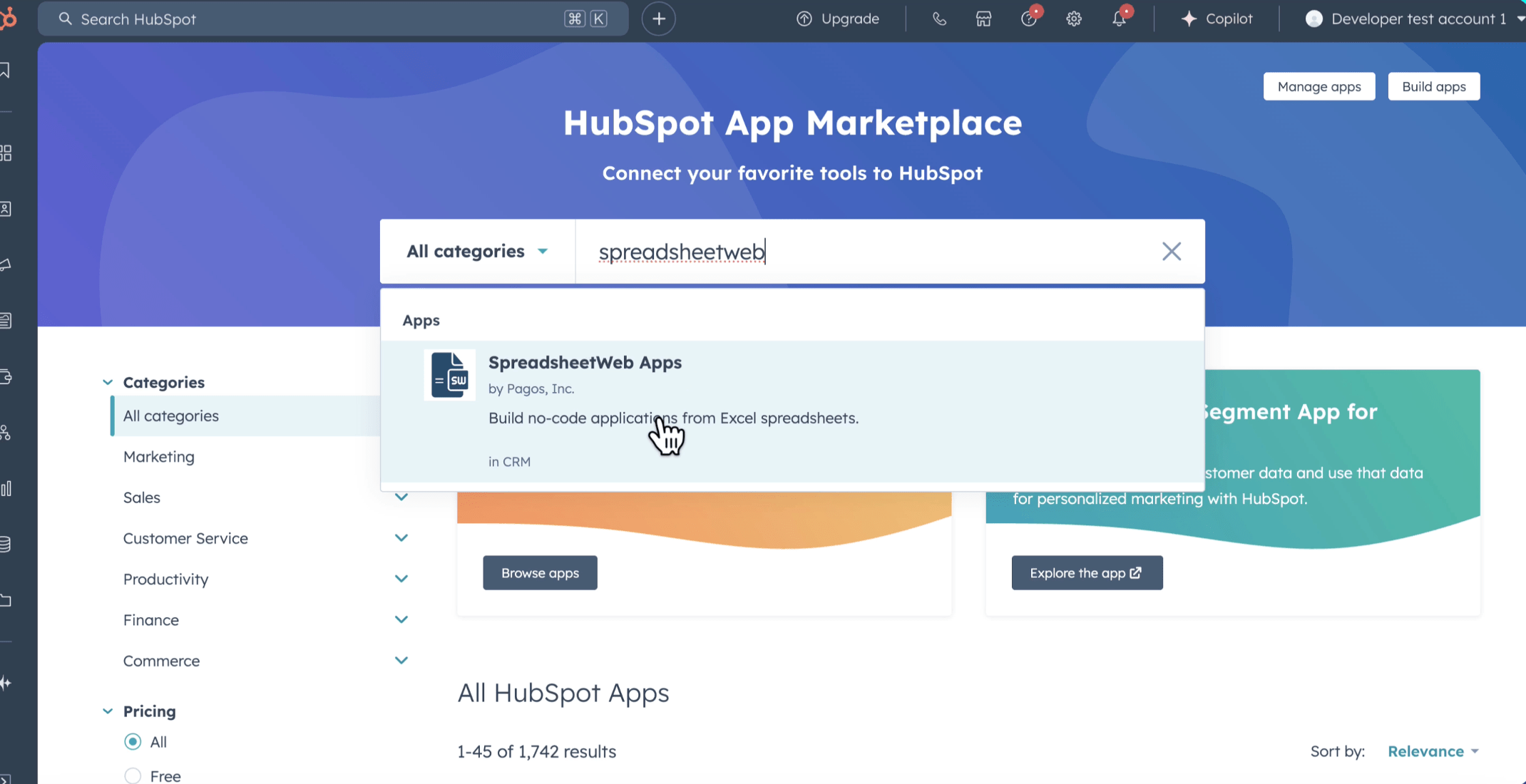Open the help icon with red badge
The width and height of the screenshot is (1526, 784).
[x=1029, y=19]
